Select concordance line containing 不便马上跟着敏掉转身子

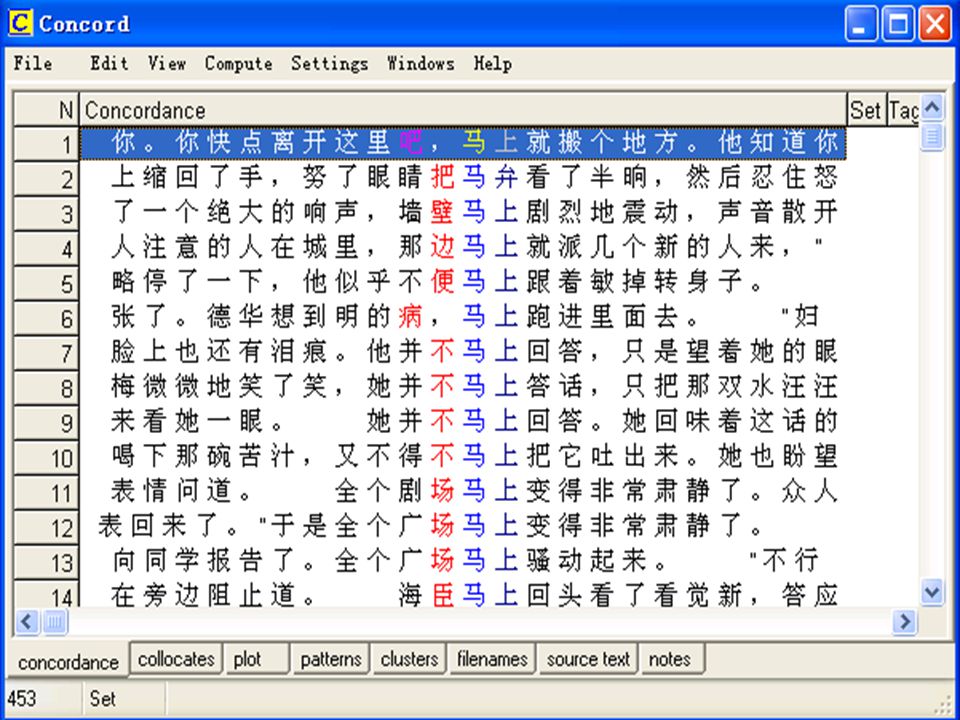pos(463,283)
